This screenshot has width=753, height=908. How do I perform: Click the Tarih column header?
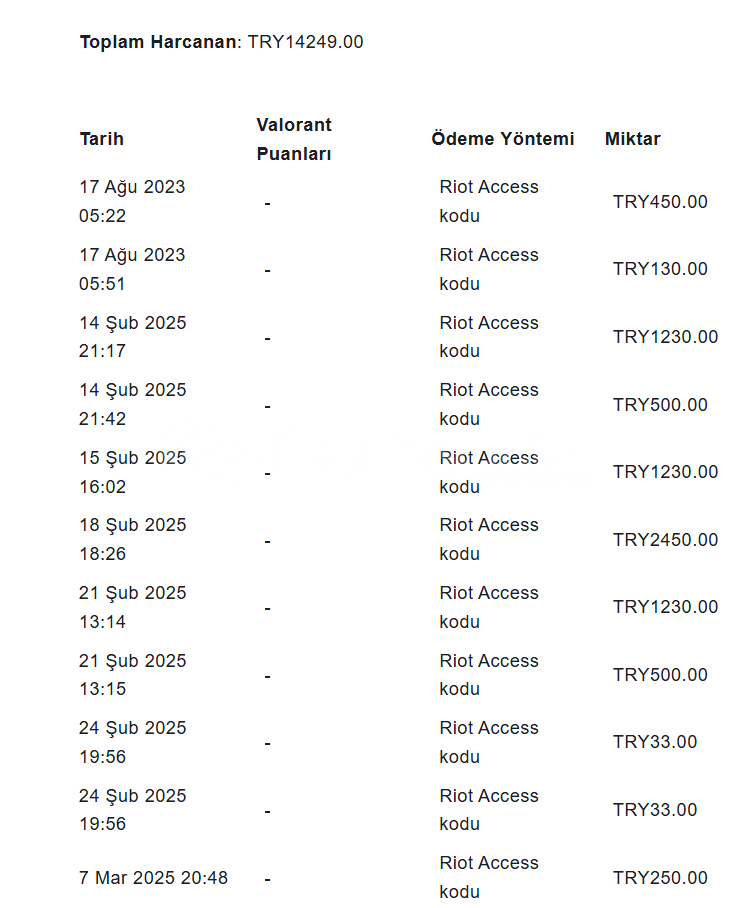coord(102,139)
